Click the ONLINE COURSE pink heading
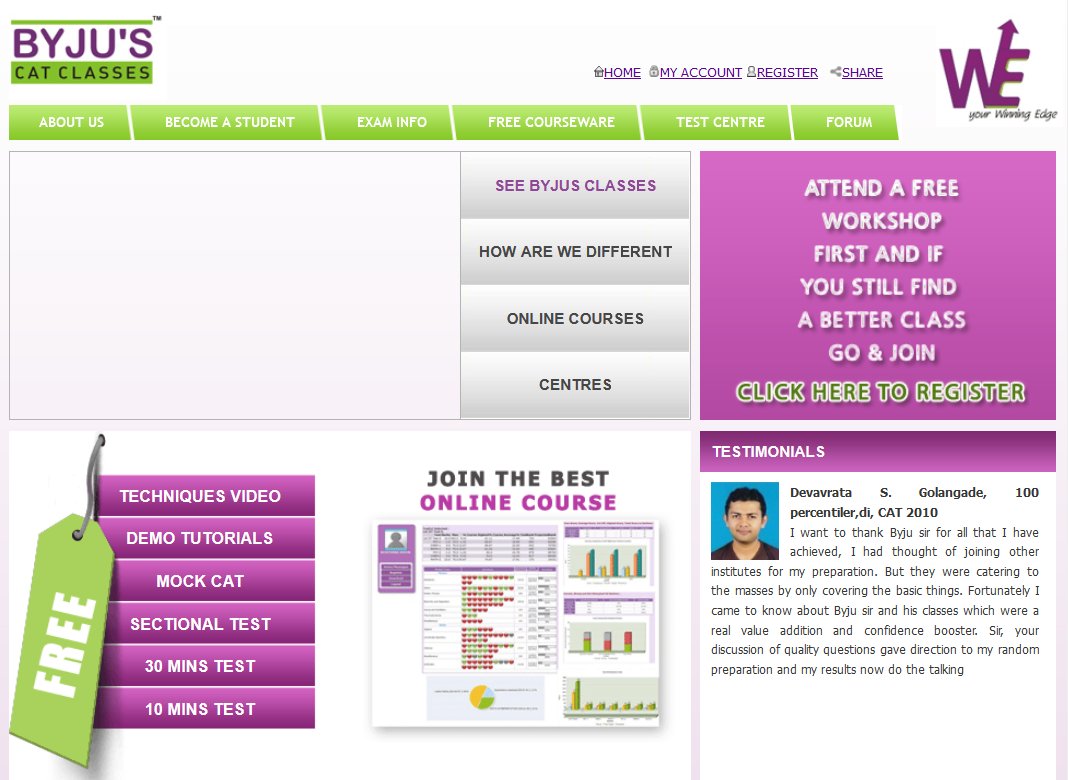This screenshot has height=780, width=1068. (518, 503)
